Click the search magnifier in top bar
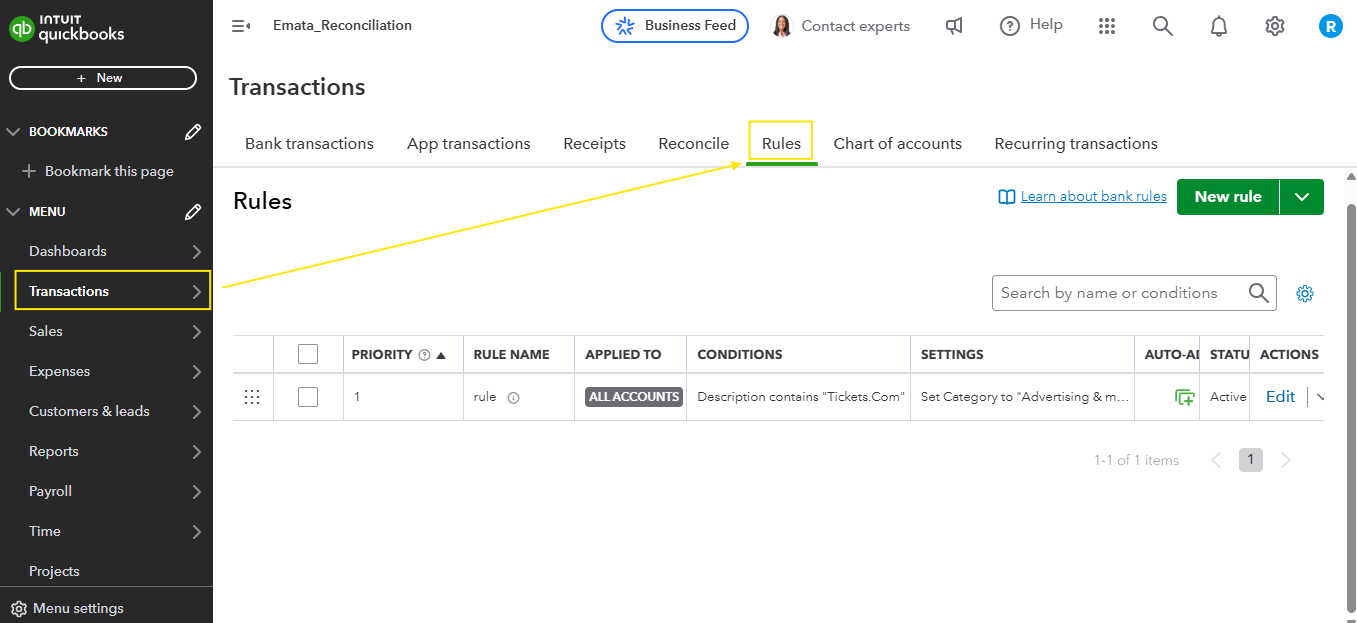This screenshot has width=1357, height=623. 1162,26
